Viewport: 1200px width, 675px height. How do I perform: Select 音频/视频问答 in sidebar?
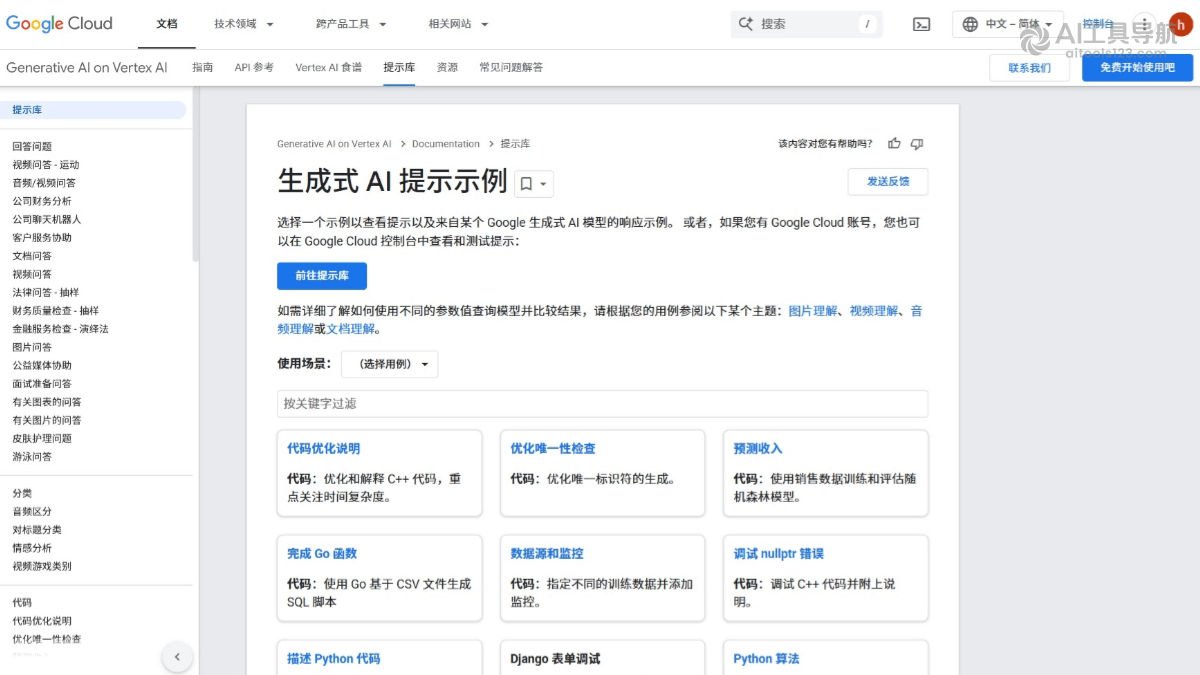pos(44,183)
